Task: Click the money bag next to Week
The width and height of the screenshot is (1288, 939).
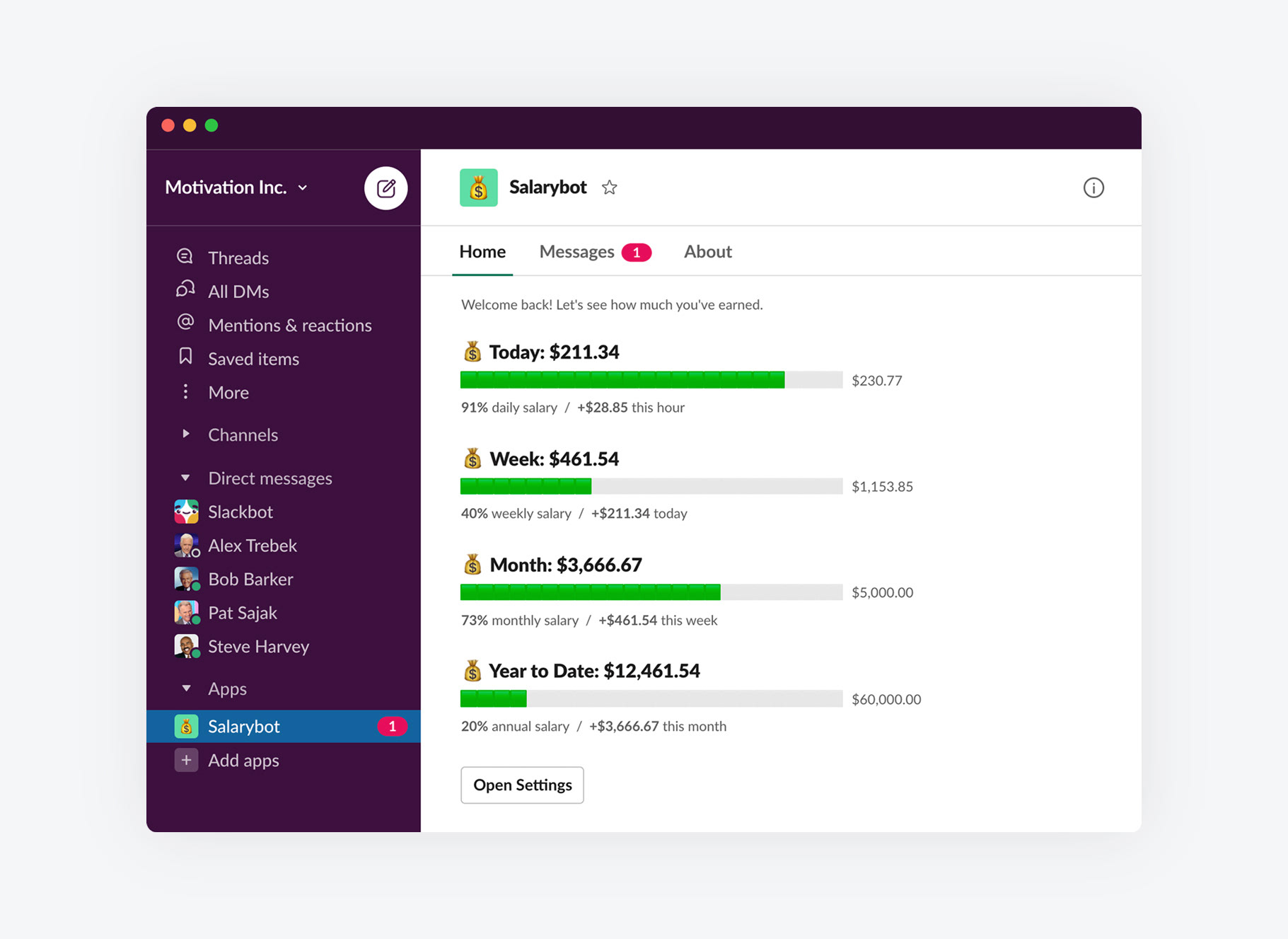Action: coord(472,459)
